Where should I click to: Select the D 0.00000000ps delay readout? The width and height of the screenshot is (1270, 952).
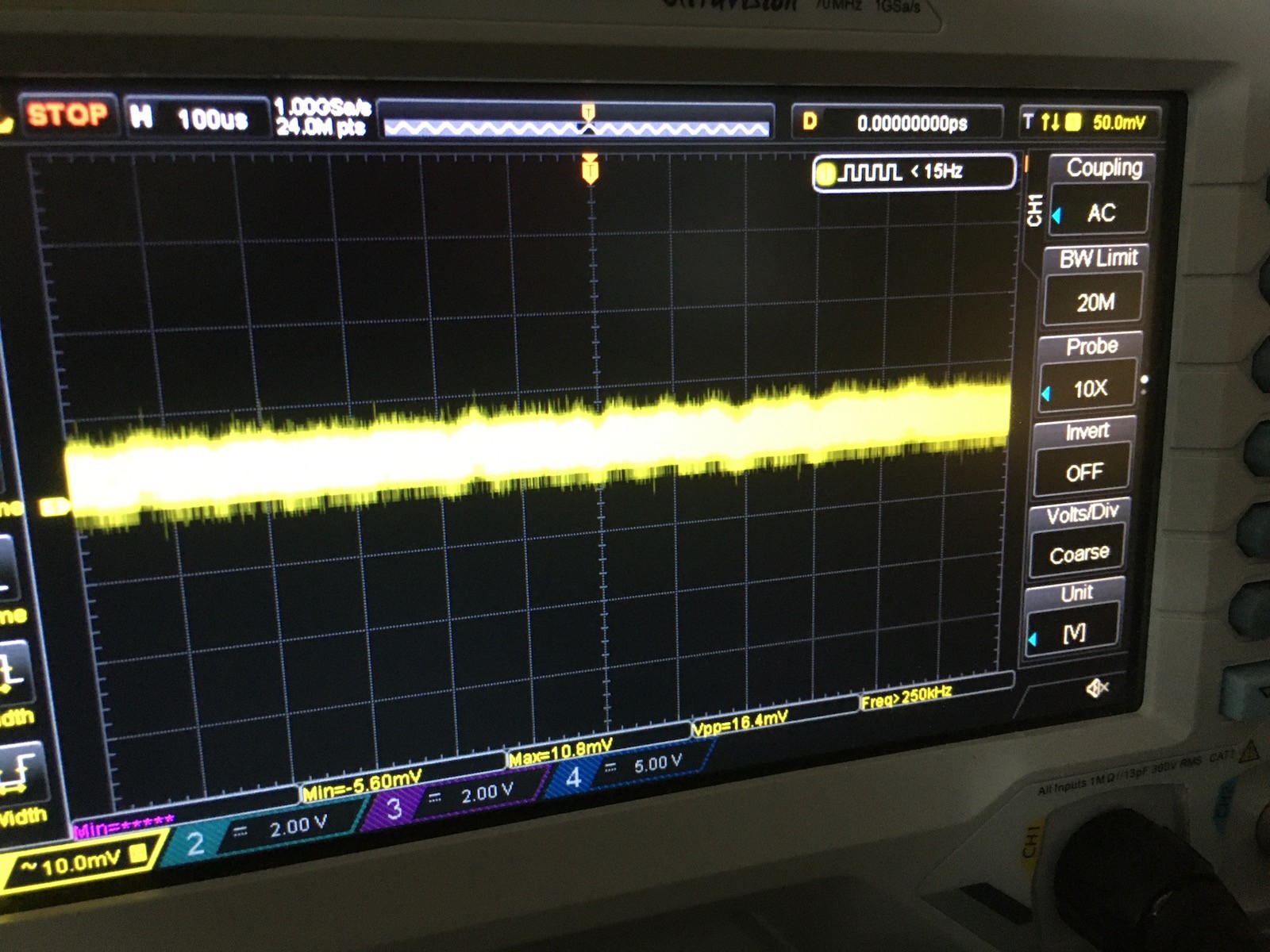pos(897,122)
